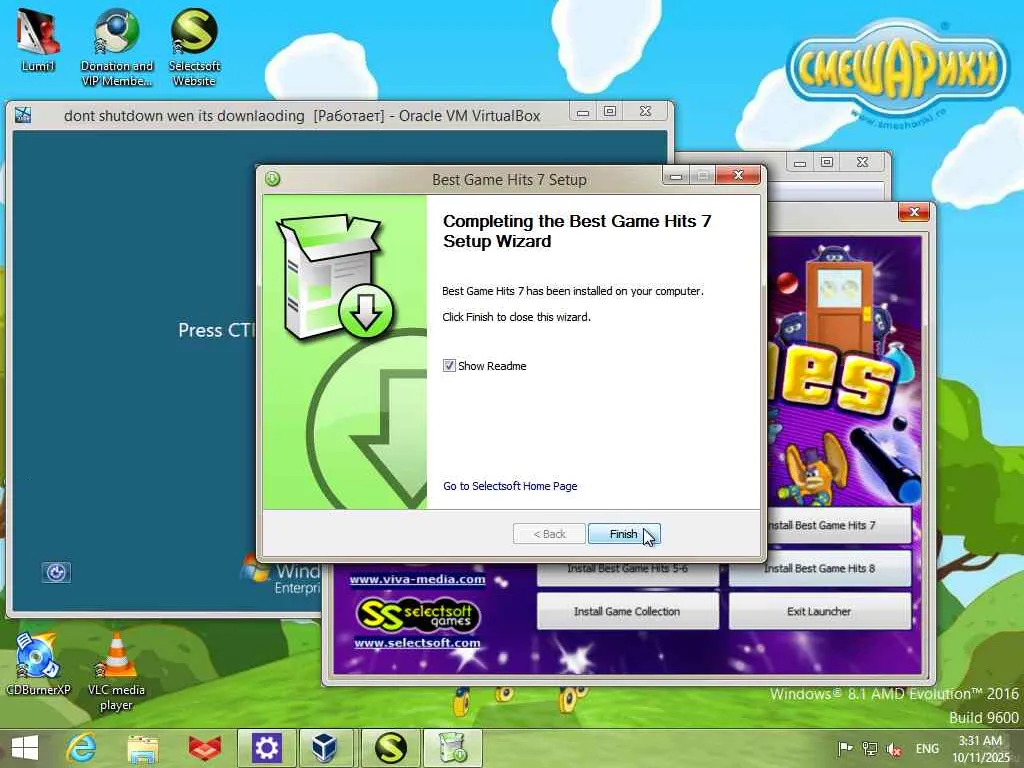
Task: Open the network tray icon
Action: (x=869, y=748)
